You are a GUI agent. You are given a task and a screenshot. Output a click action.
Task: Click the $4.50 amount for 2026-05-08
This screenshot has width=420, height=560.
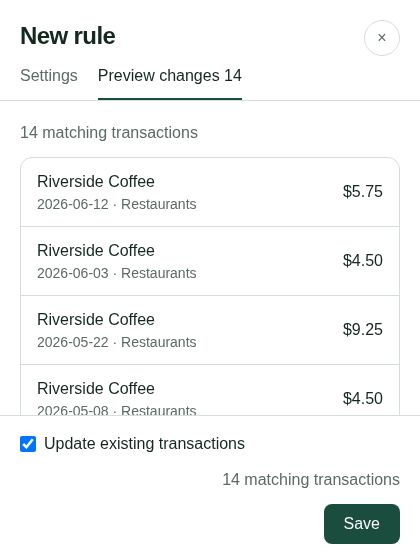click(x=362, y=398)
